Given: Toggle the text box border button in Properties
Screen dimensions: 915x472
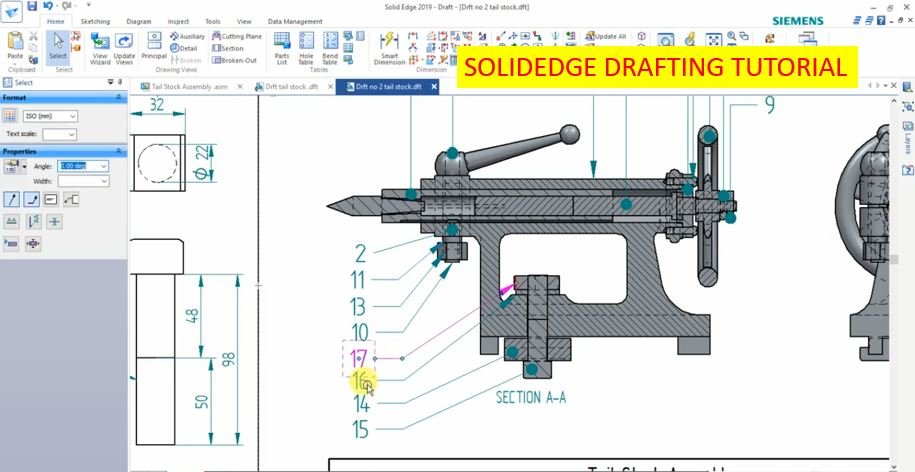Looking at the screenshot, I should tap(51, 199).
